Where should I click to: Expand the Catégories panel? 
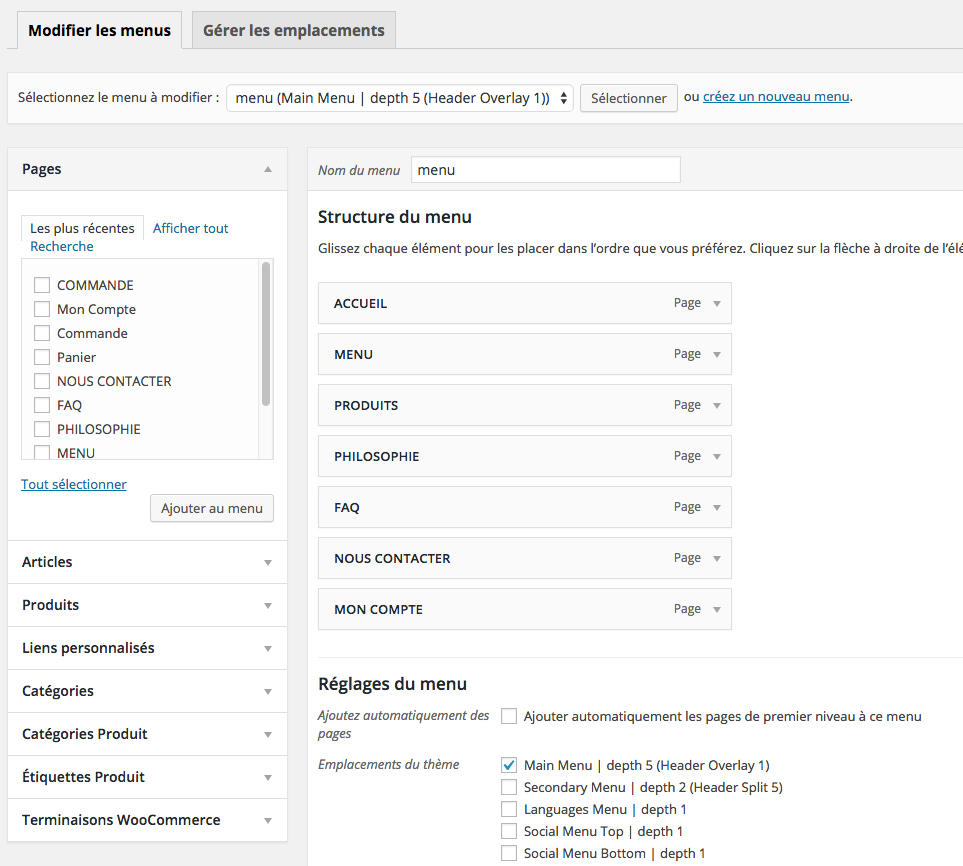pyautogui.click(x=268, y=692)
